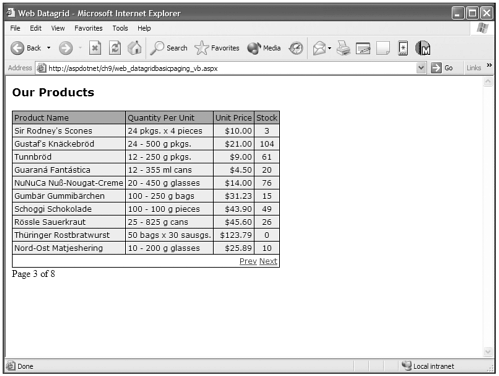This screenshot has height=376, width=499.
Task: Click the IE title bar page icon
Action: 11,13
